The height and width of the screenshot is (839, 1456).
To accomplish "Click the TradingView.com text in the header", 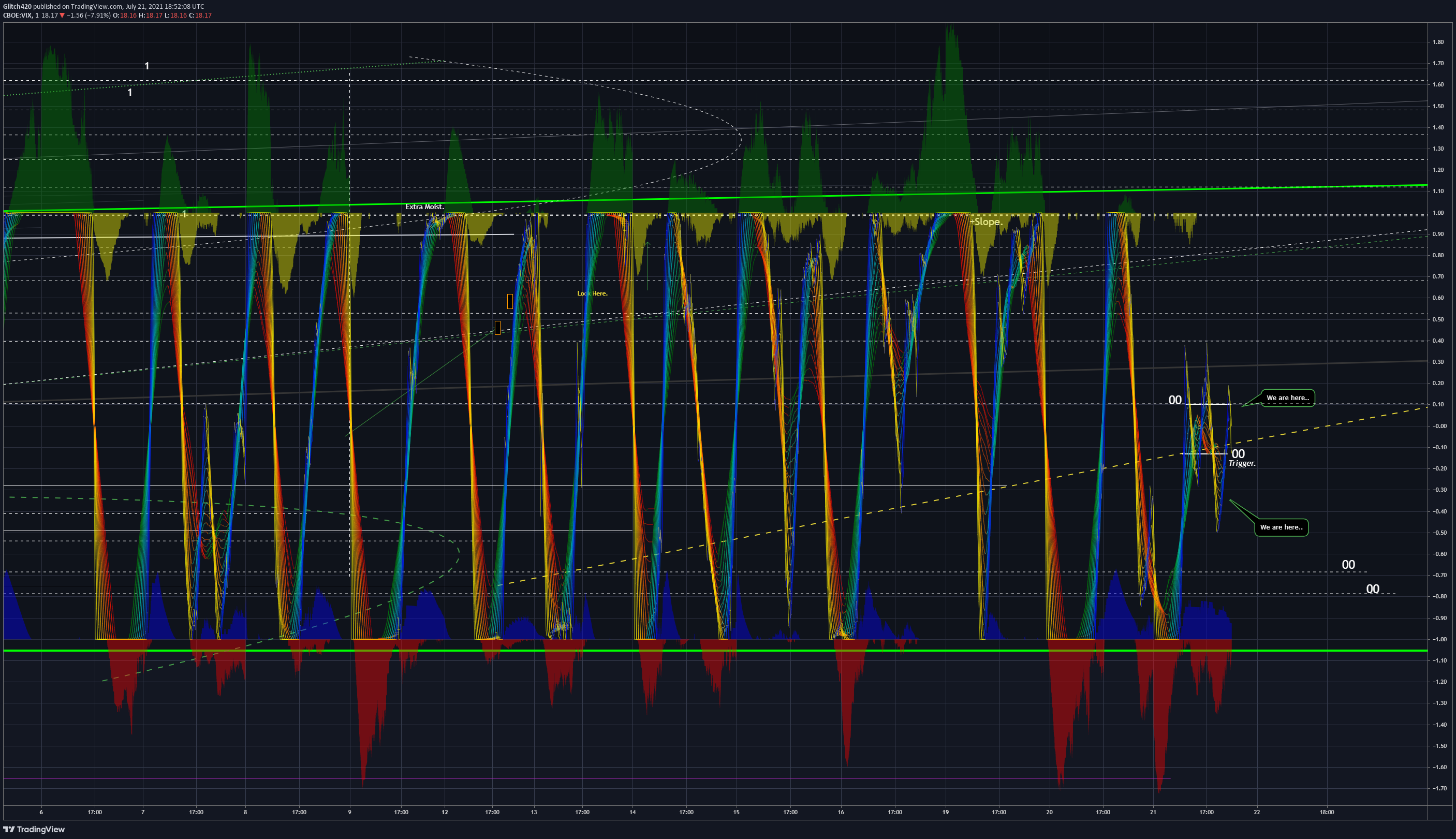I will coord(97,6).
